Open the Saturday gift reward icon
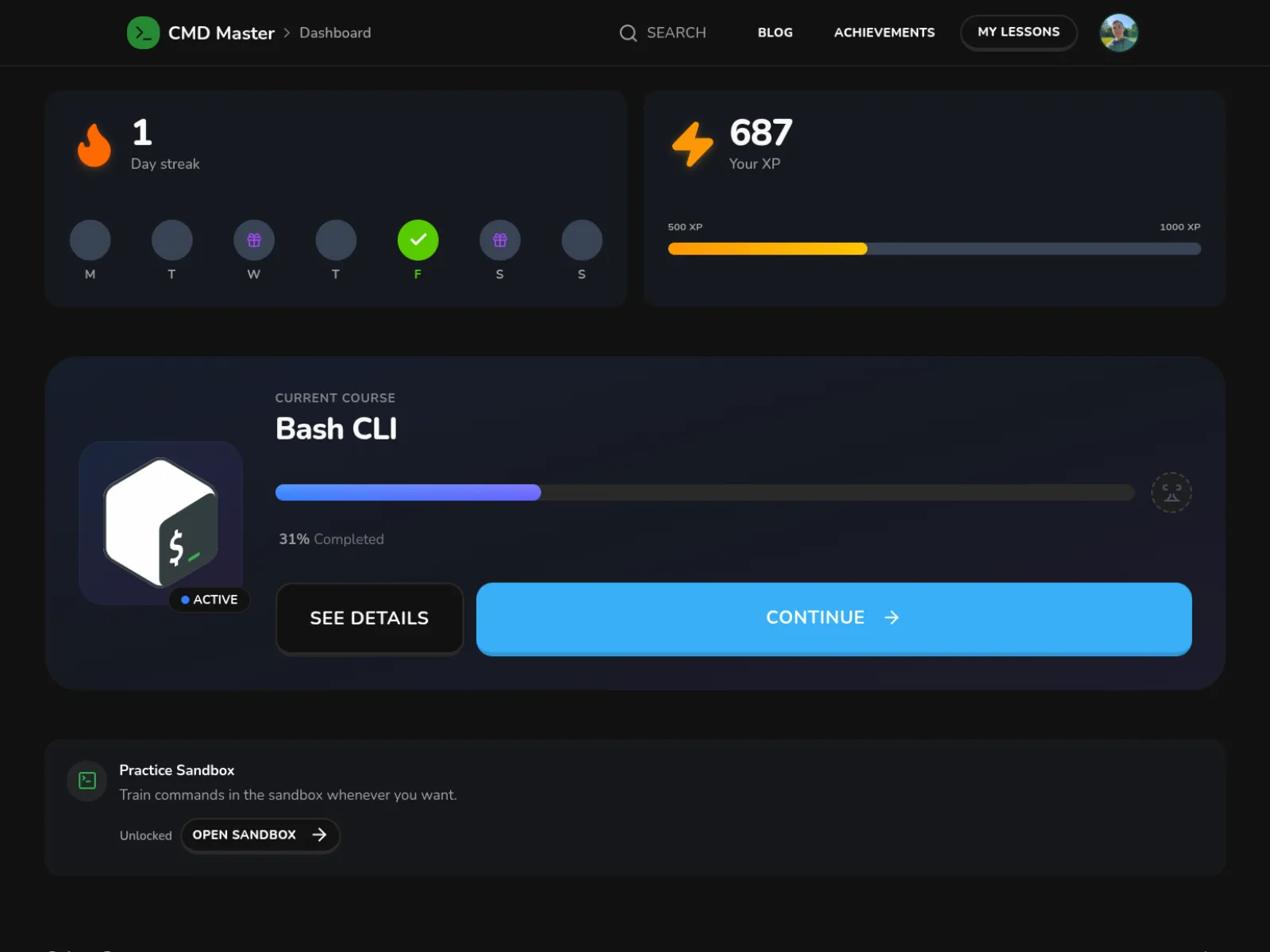 click(500, 240)
